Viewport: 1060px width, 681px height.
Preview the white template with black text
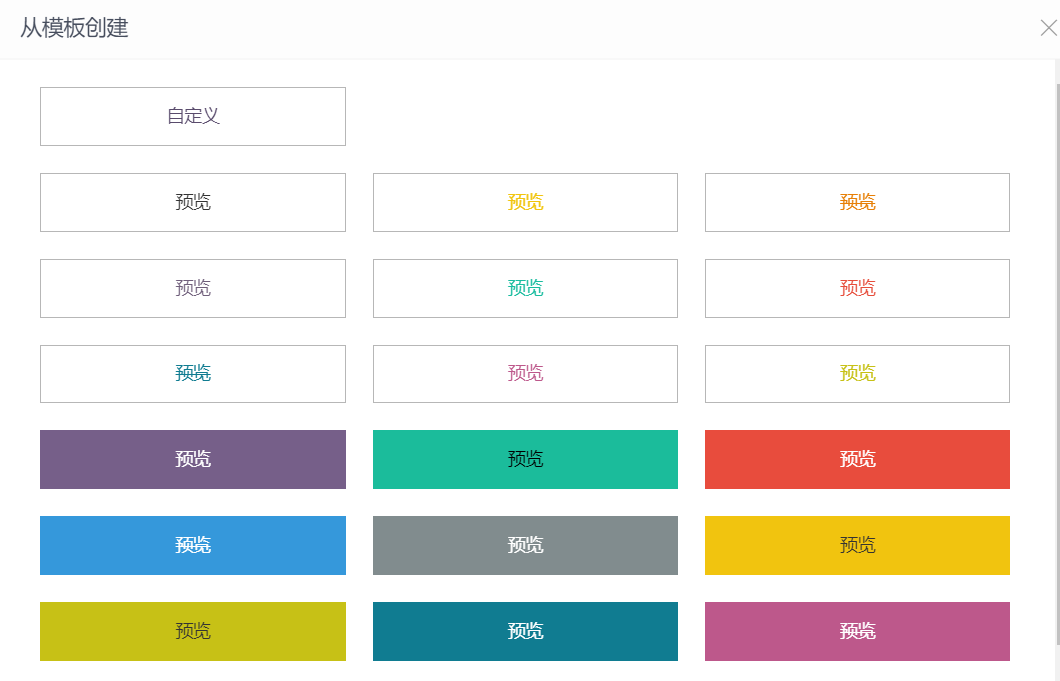pyautogui.click(x=193, y=202)
